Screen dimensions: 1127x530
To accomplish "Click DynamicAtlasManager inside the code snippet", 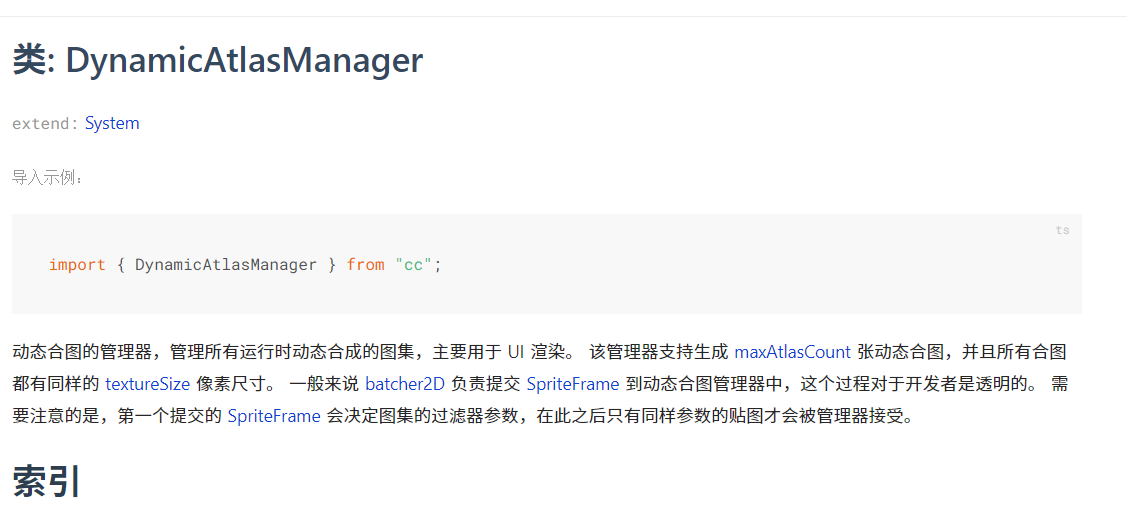I will 225,265.
